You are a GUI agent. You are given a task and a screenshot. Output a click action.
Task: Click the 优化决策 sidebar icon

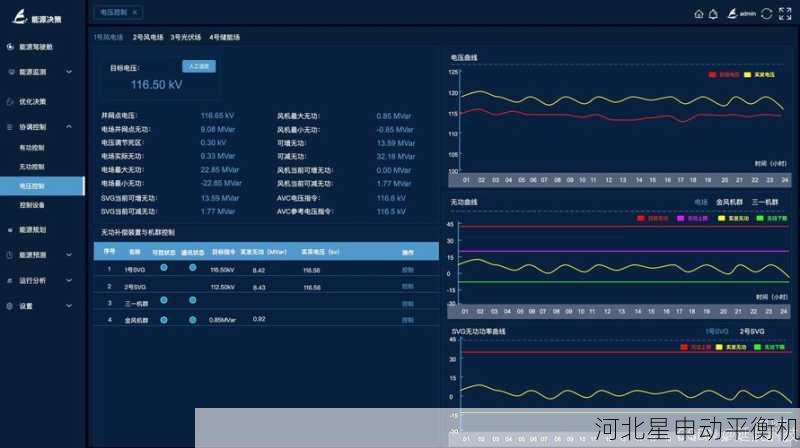[x=10, y=102]
